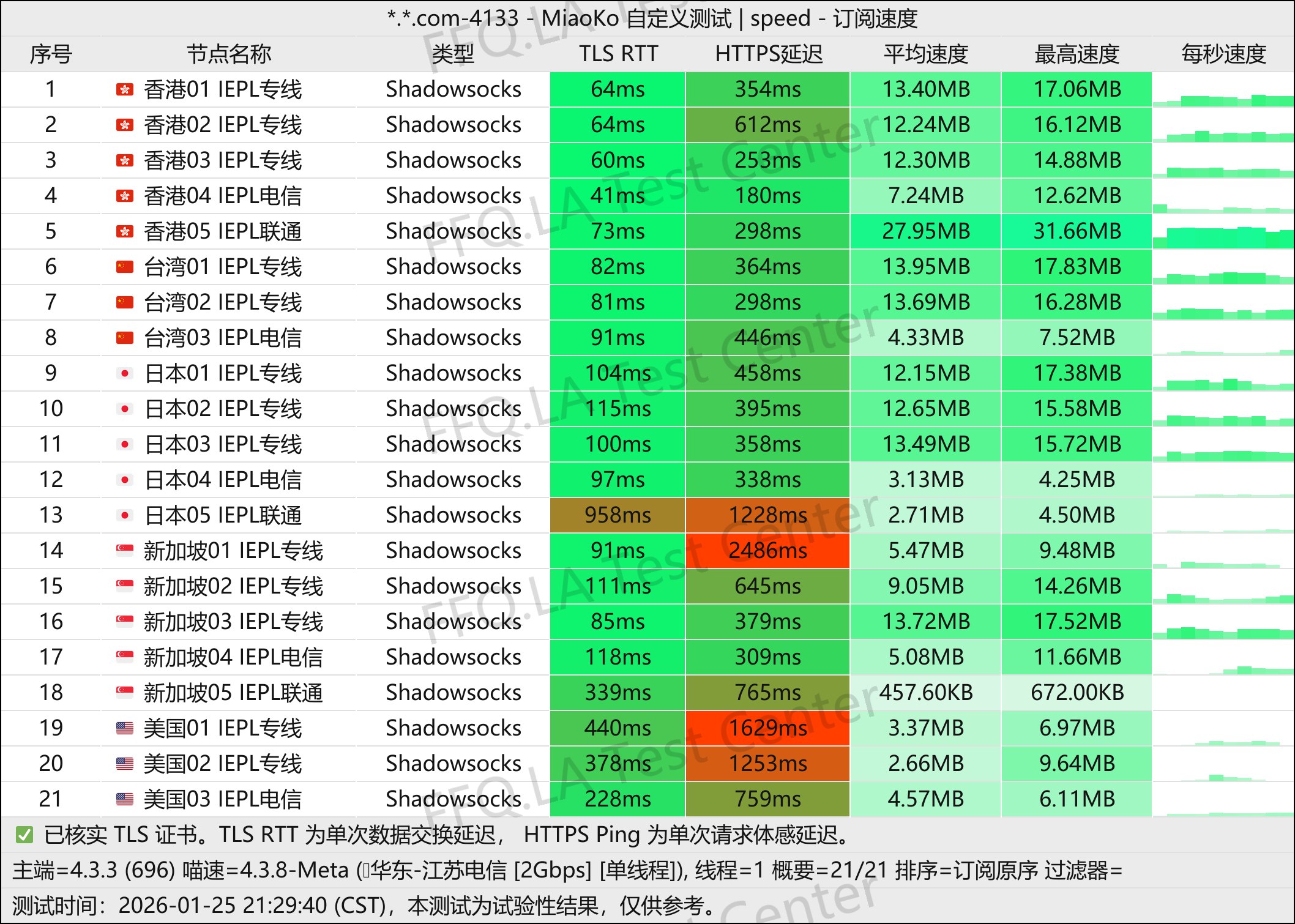This screenshot has width=1295, height=924.
Task: Click the US flag beside 美国02 IEPL专线
Action: pos(125,764)
